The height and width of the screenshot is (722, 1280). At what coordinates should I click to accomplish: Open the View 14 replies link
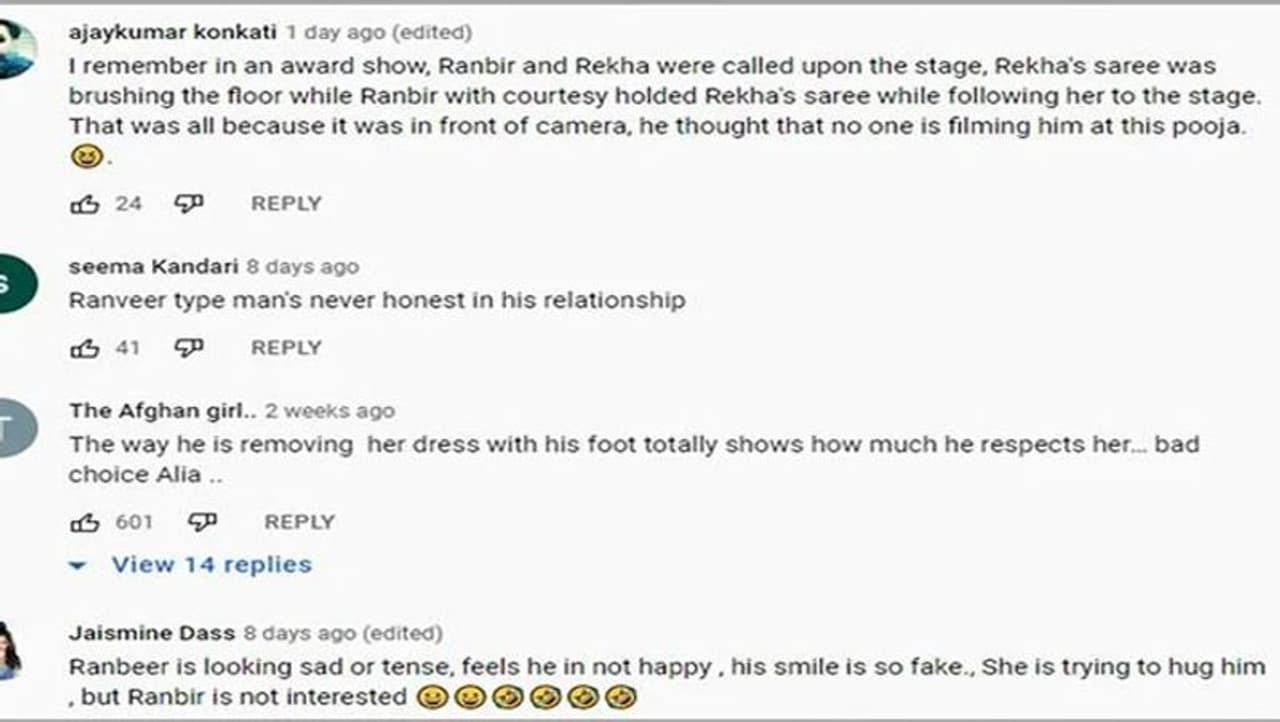[x=211, y=565]
